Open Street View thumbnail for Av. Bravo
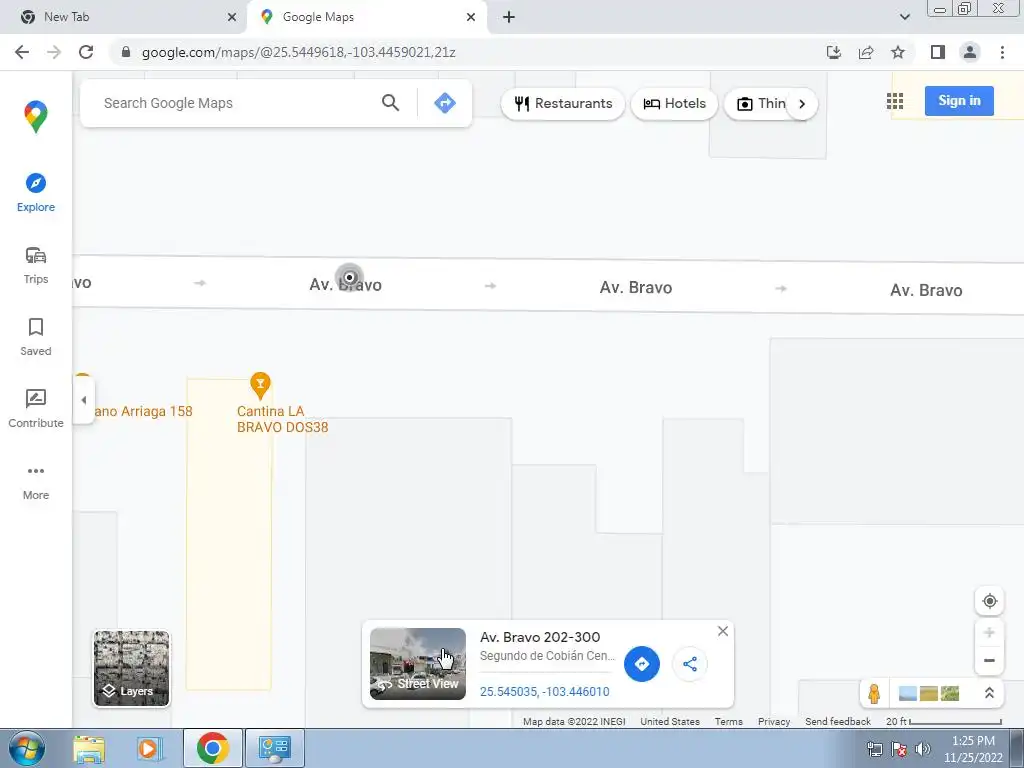Viewport: 1024px width, 768px height. (418, 664)
